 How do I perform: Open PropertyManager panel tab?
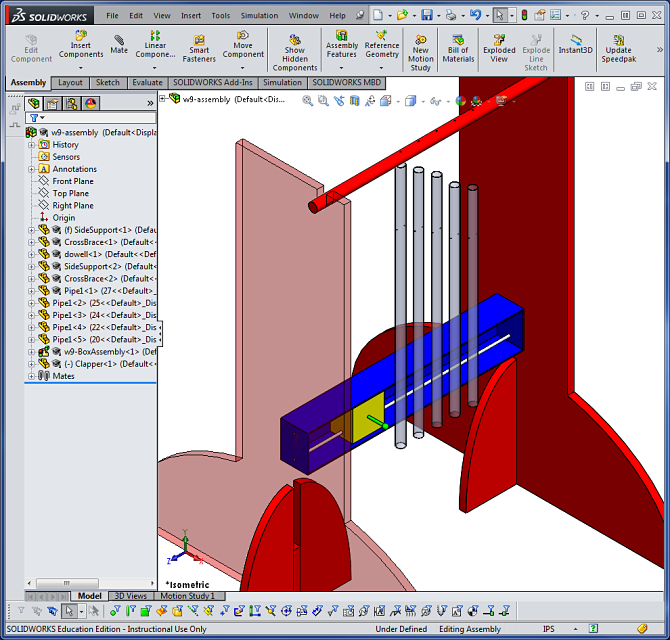click(53, 103)
